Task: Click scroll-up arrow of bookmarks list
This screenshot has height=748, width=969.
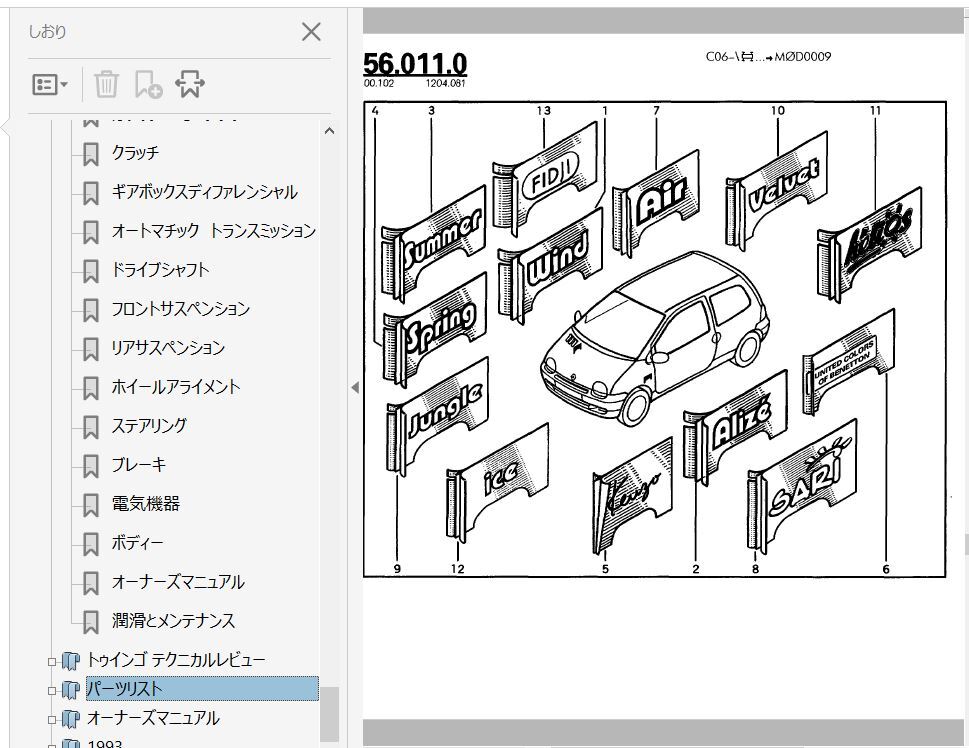Action: tap(329, 130)
